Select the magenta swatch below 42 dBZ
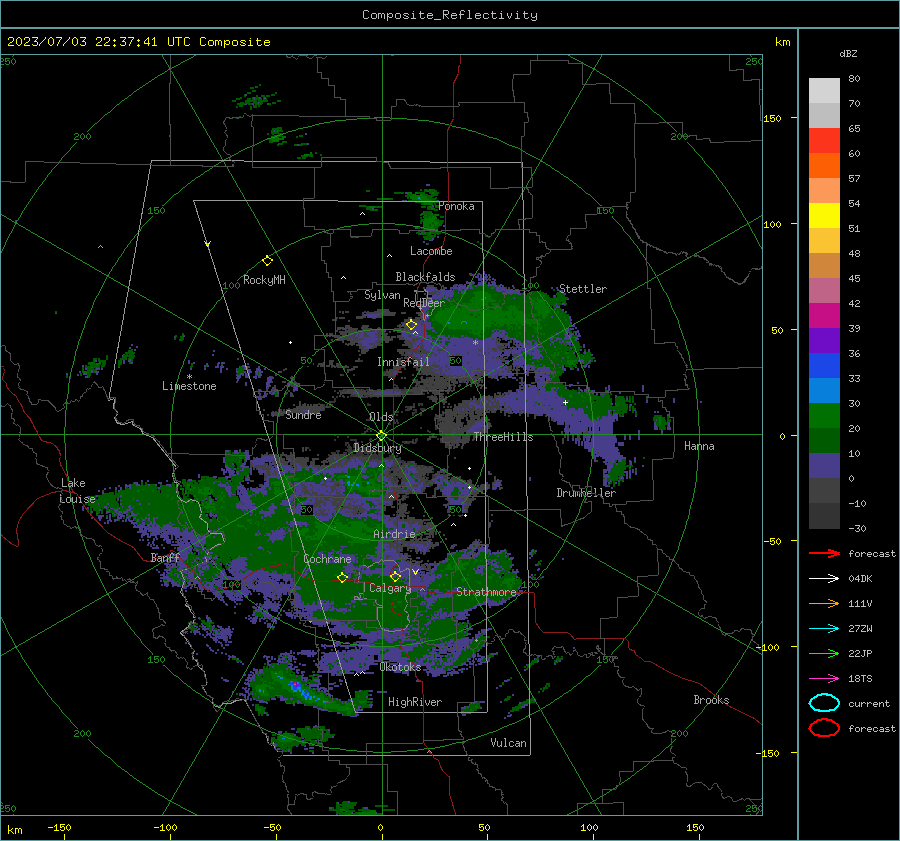The height and width of the screenshot is (841, 900). point(824,315)
